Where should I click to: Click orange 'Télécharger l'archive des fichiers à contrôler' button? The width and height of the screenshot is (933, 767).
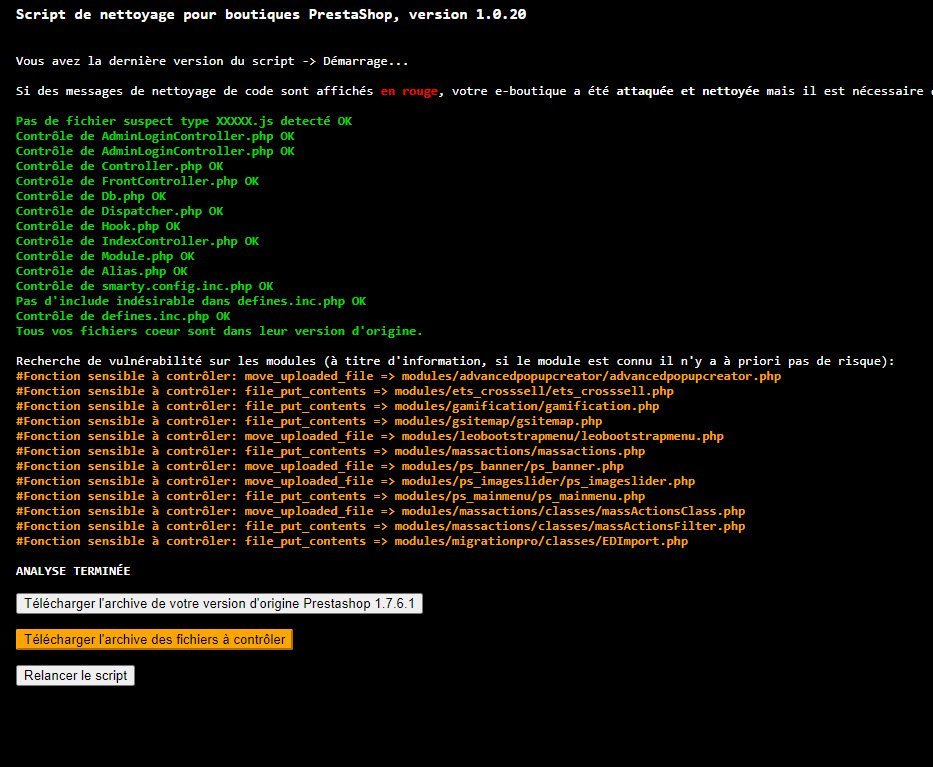(x=154, y=640)
